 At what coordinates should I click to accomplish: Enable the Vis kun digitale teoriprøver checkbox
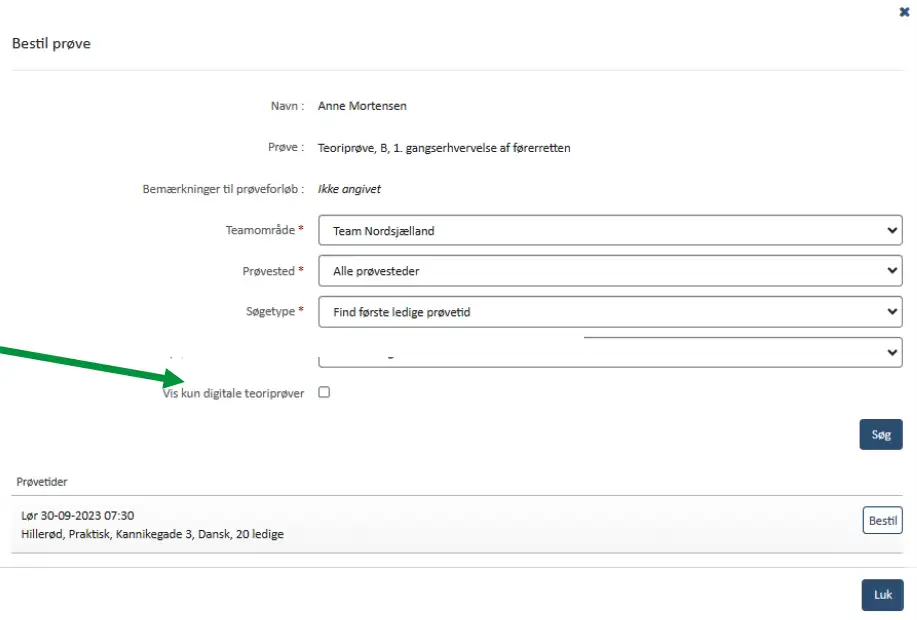pyautogui.click(x=324, y=393)
